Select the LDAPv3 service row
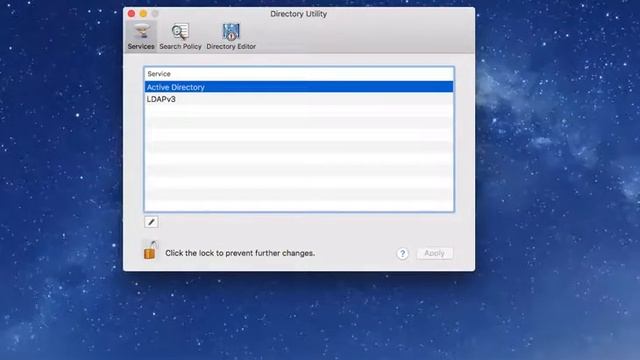640x360 pixels. (299, 99)
